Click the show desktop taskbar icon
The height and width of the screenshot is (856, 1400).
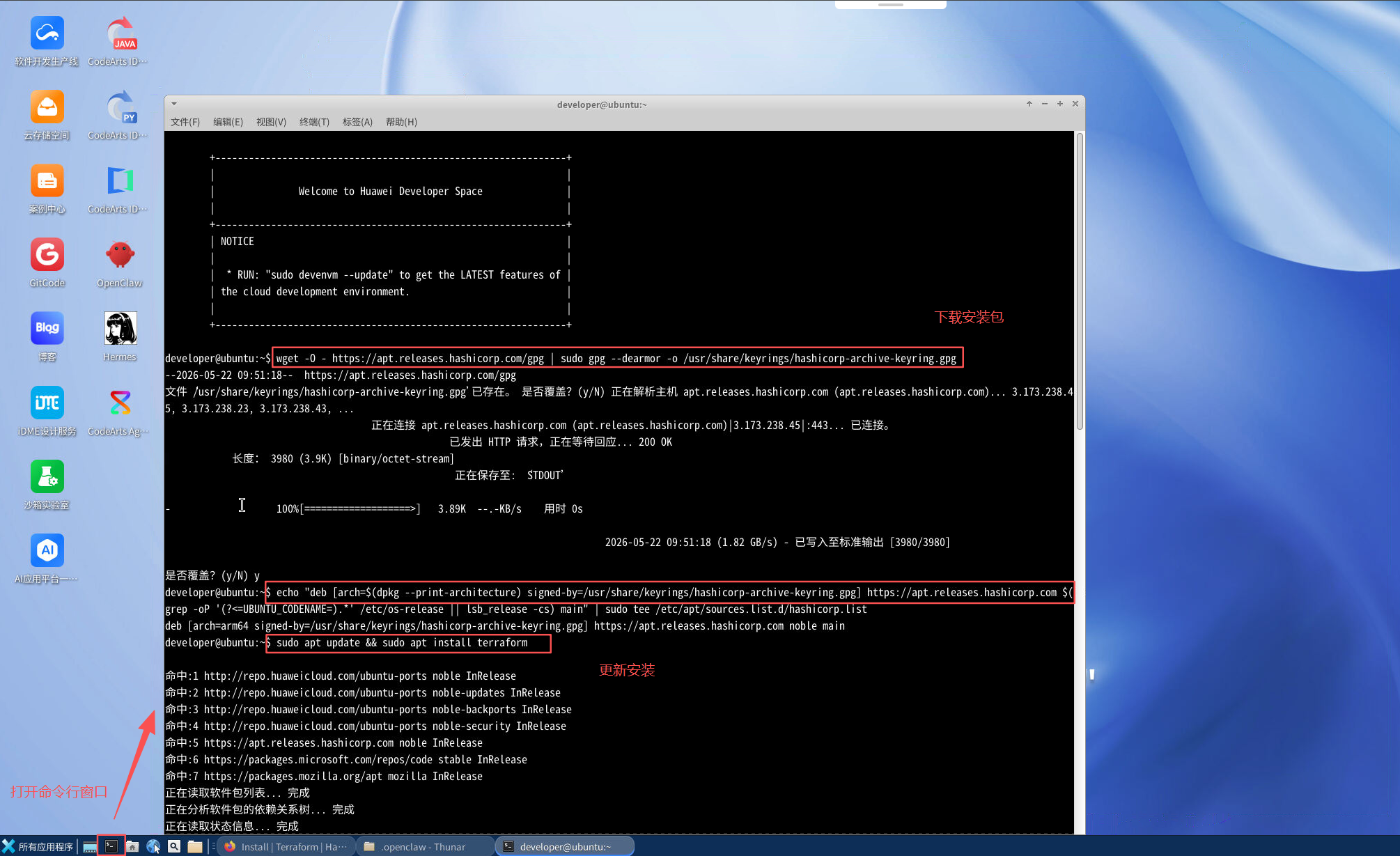point(90,846)
